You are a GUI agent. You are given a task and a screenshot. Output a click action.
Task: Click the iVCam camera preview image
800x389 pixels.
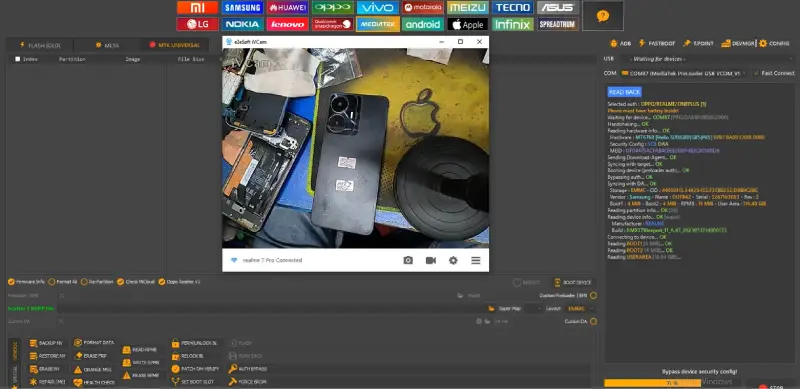(x=356, y=149)
